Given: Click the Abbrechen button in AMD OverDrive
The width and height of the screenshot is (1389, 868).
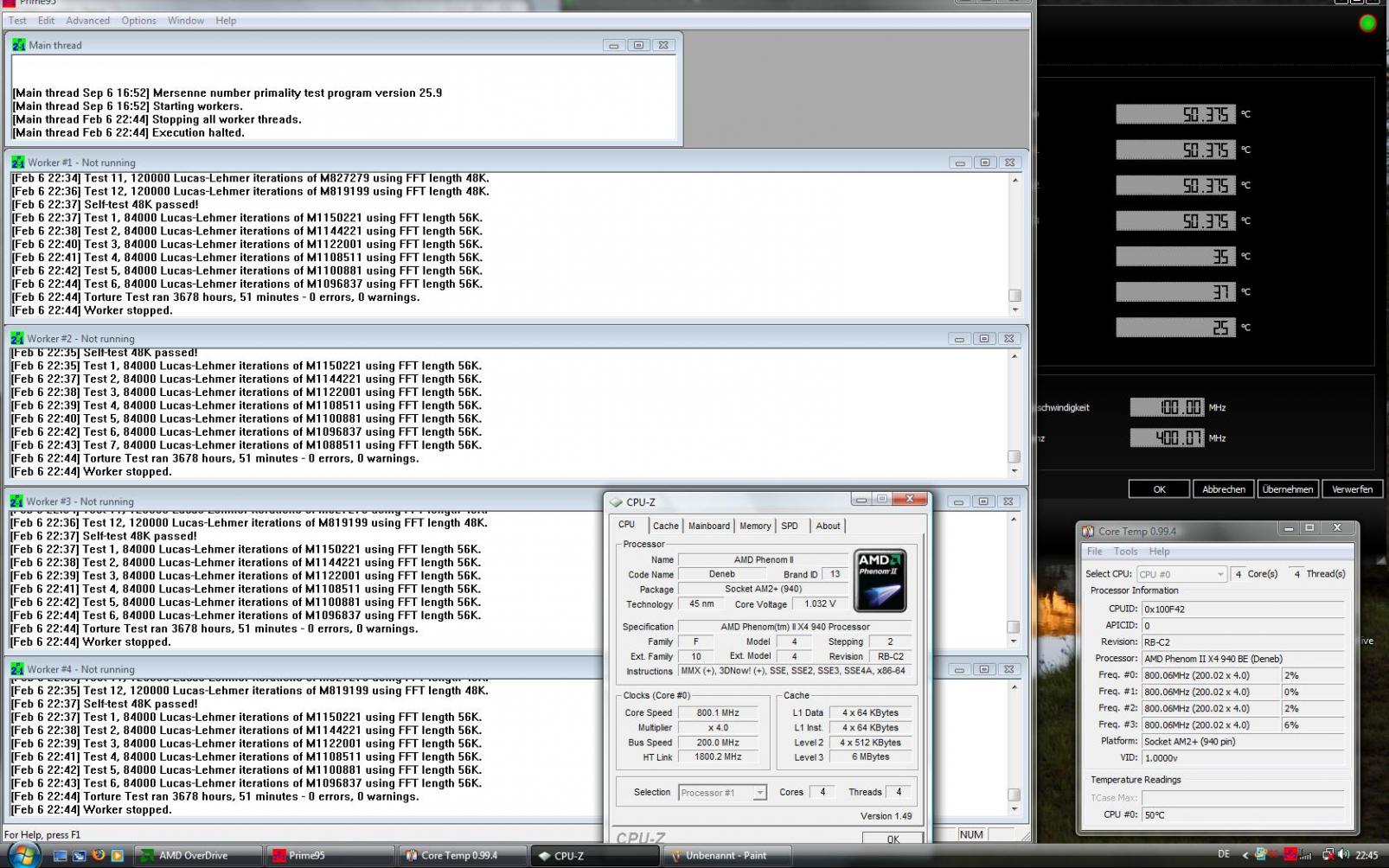Looking at the screenshot, I should (x=1224, y=489).
